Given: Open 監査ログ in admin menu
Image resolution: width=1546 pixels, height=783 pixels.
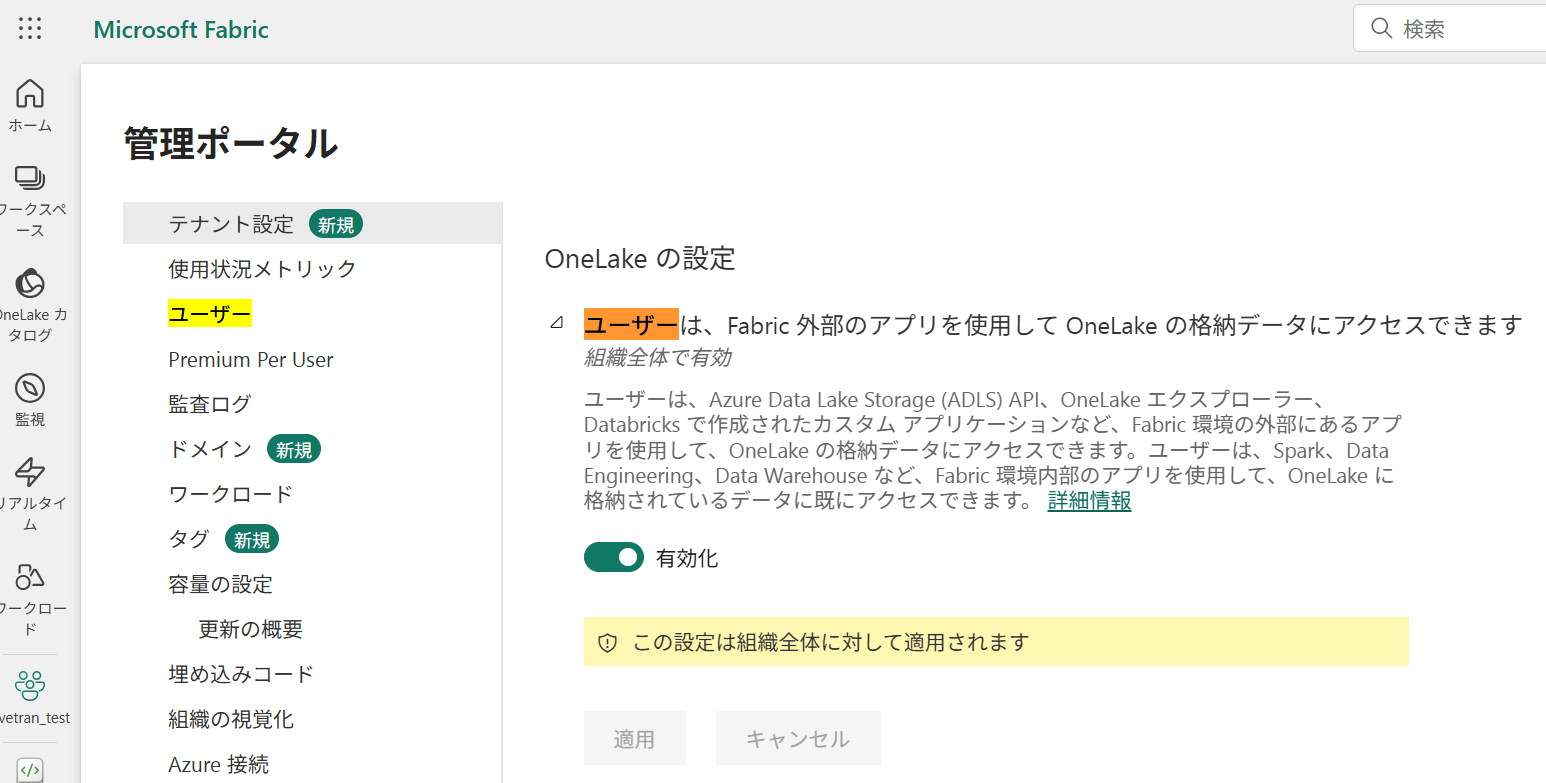Looking at the screenshot, I should pos(209,404).
